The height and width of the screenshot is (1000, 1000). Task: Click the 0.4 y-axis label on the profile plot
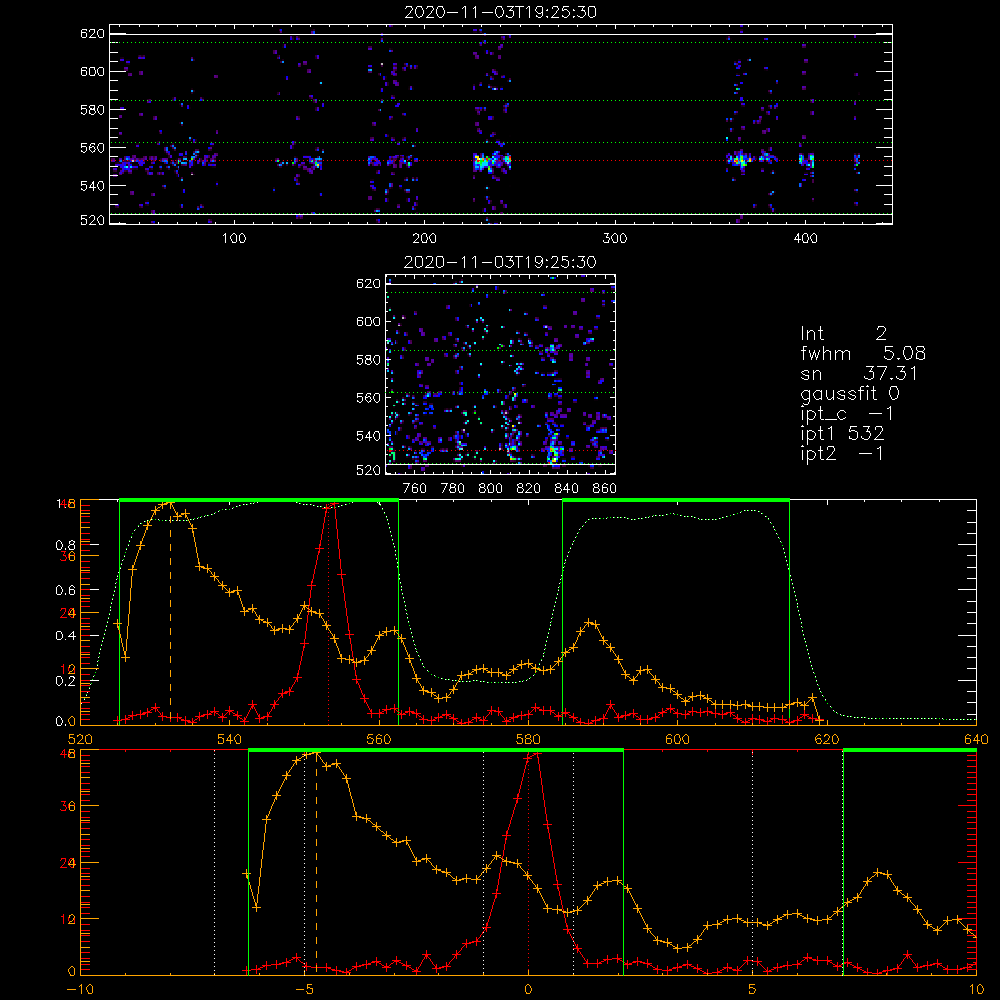coord(65,636)
